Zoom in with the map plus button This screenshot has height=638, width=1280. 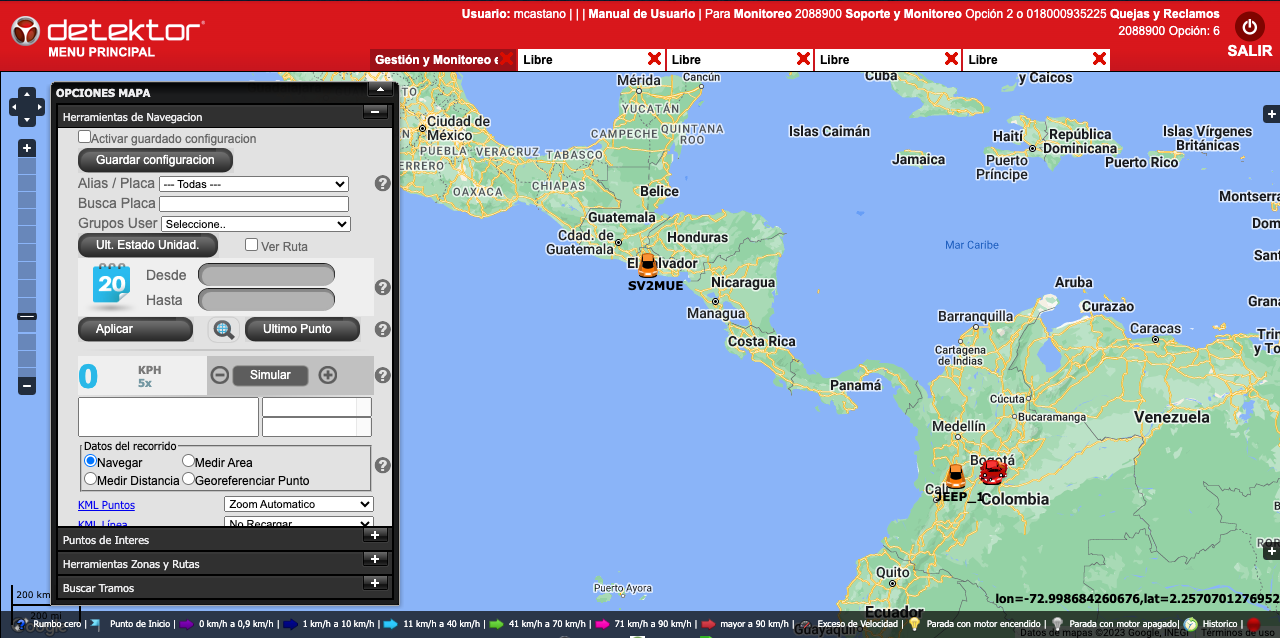tap(27, 148)
